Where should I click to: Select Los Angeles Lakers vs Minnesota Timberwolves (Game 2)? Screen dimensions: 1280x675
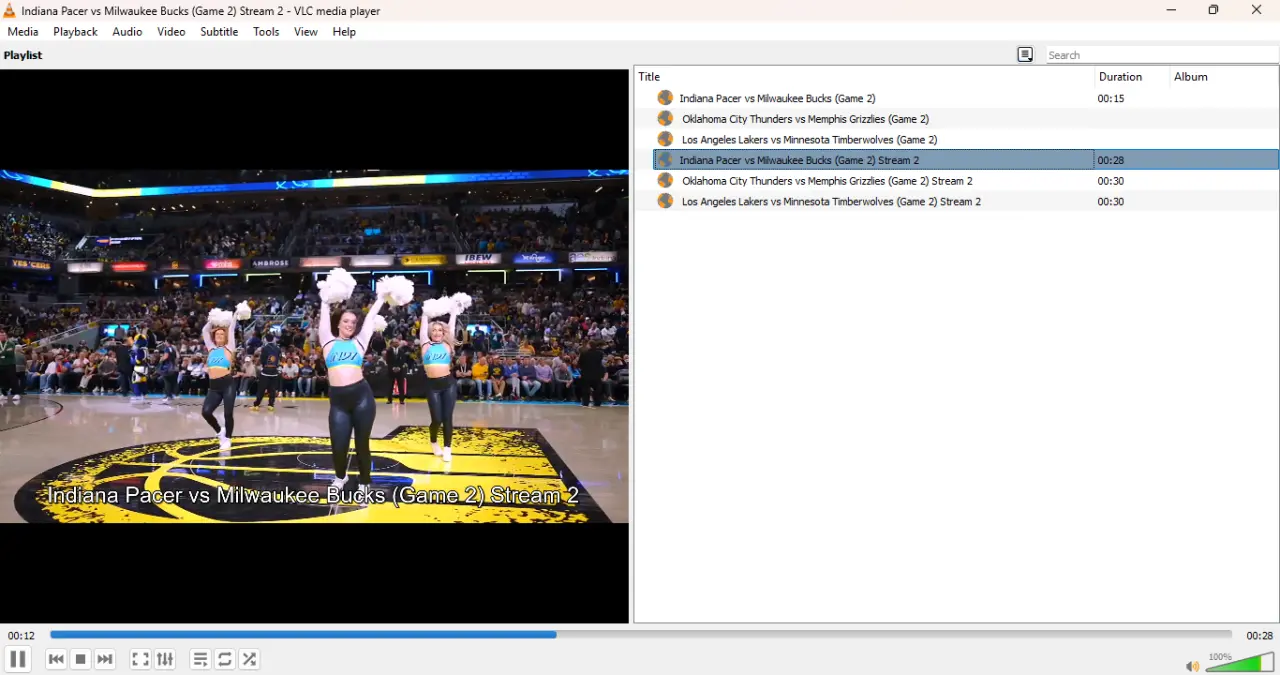pyautogui.click(x=809, y=140)
